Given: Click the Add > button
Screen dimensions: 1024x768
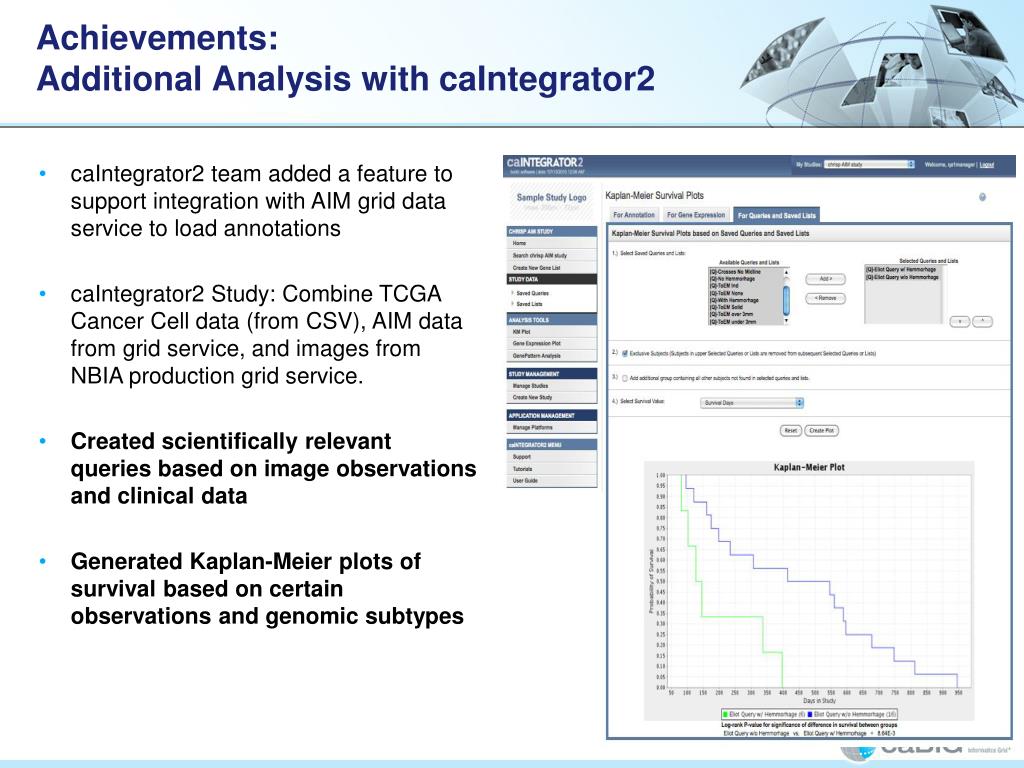Looking at the screenshot, I should point(825,279).
